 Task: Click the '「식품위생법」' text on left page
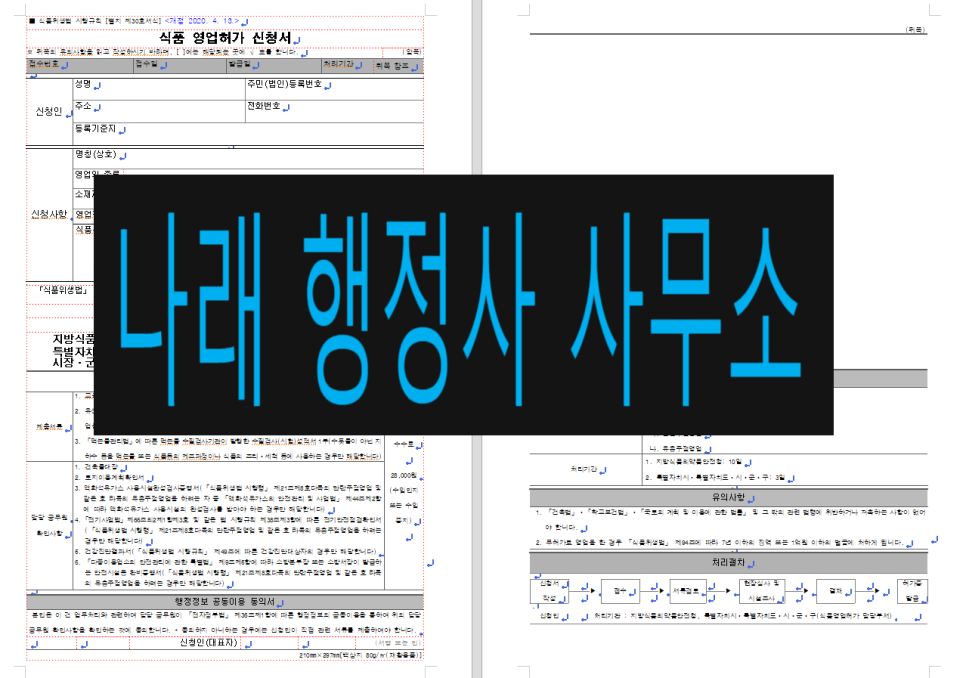[x=63, y=289]
